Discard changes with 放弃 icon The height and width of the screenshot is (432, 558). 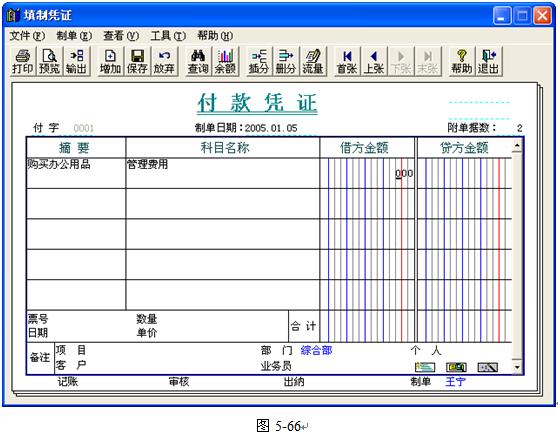[164, 61]
